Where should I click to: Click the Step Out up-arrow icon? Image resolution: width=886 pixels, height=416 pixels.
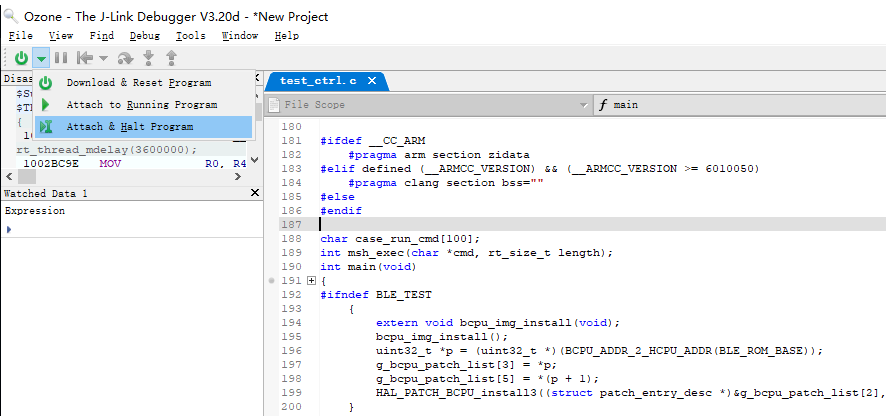click(171, 58)
